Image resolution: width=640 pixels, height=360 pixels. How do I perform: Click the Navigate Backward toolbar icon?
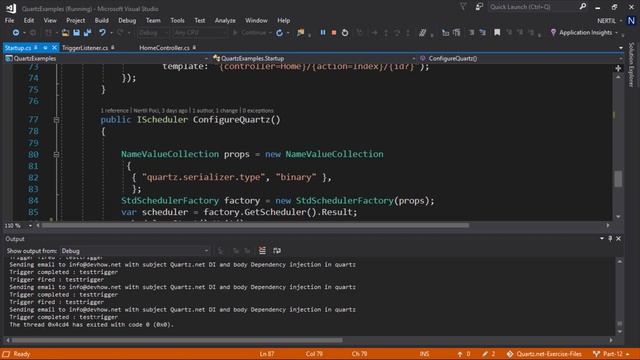(16, 33)
